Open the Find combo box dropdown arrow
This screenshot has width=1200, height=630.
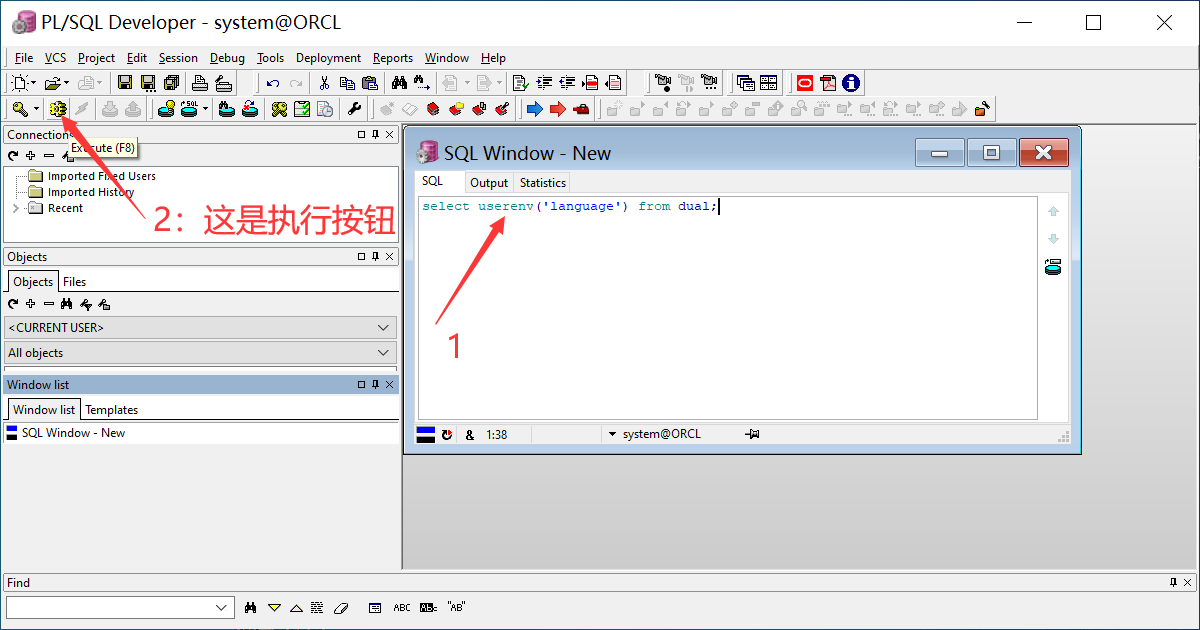click(x=223, y=607)
